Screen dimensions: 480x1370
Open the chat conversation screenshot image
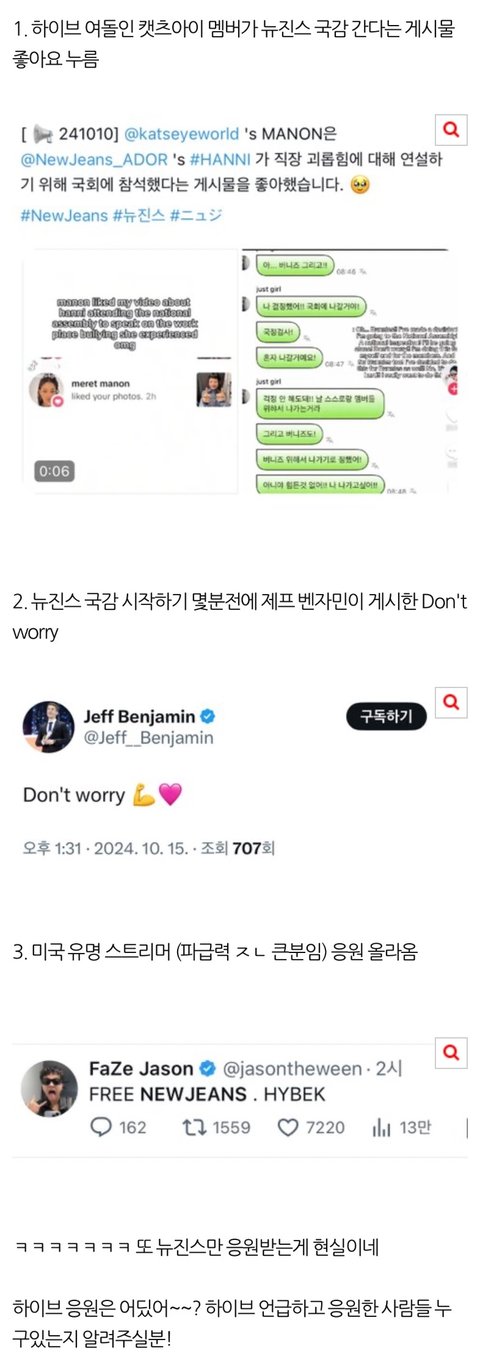(344, 371)
